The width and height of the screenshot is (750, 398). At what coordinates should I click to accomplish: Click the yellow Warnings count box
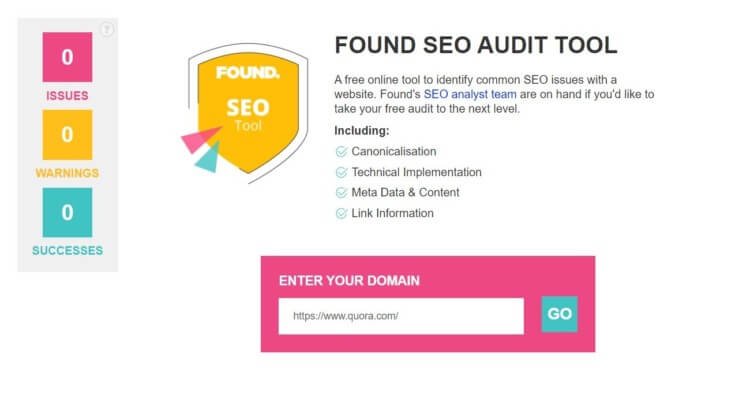67,134
